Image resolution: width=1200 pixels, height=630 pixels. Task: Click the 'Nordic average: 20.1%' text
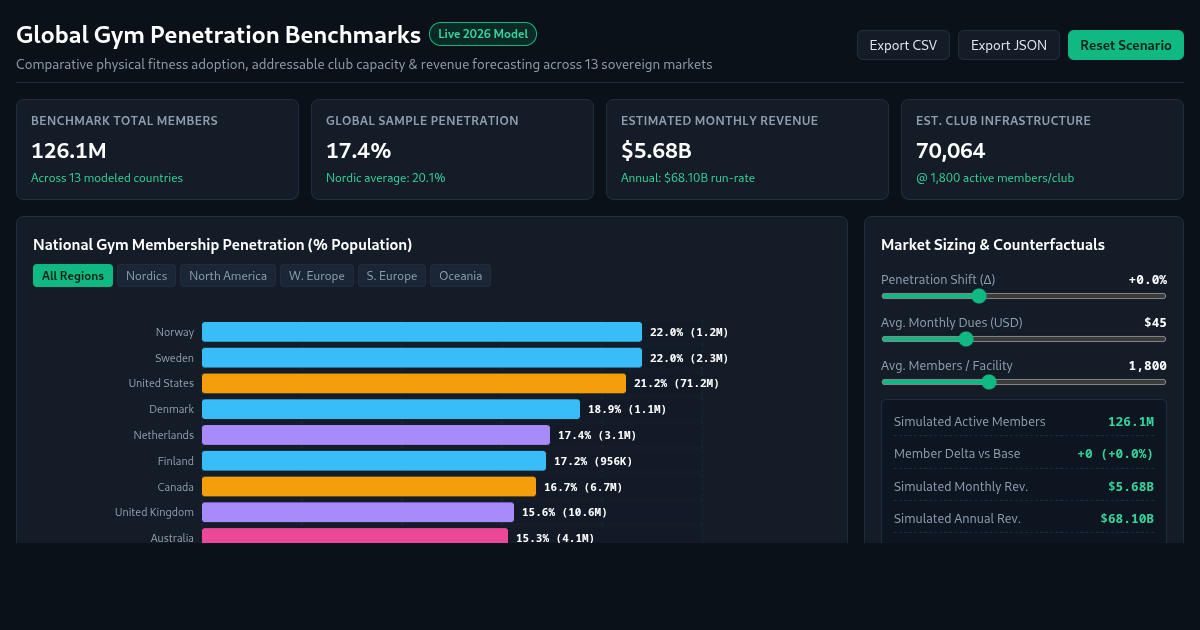pyautogui.click(x=386, y=178)
